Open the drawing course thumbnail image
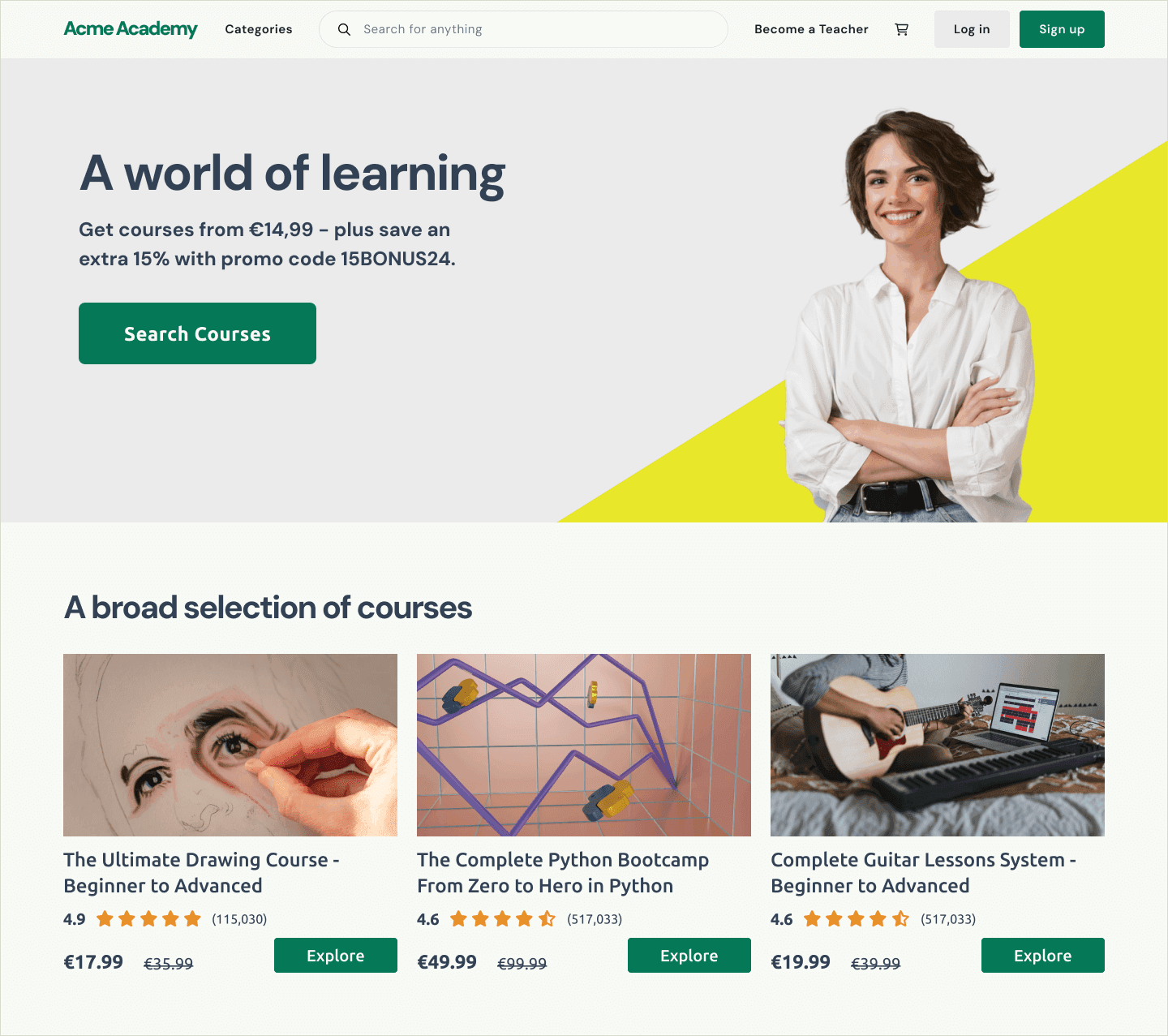Viewport: 1168px width, 1036px height. point(230,745)
